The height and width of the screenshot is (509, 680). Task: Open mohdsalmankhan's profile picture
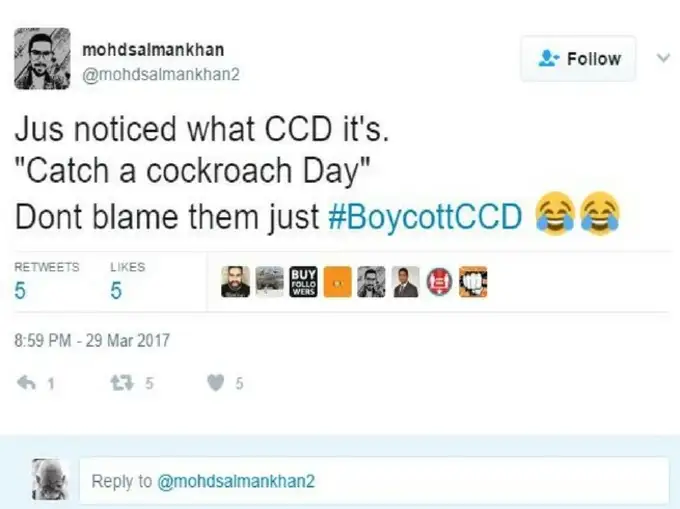coord(42,58)
